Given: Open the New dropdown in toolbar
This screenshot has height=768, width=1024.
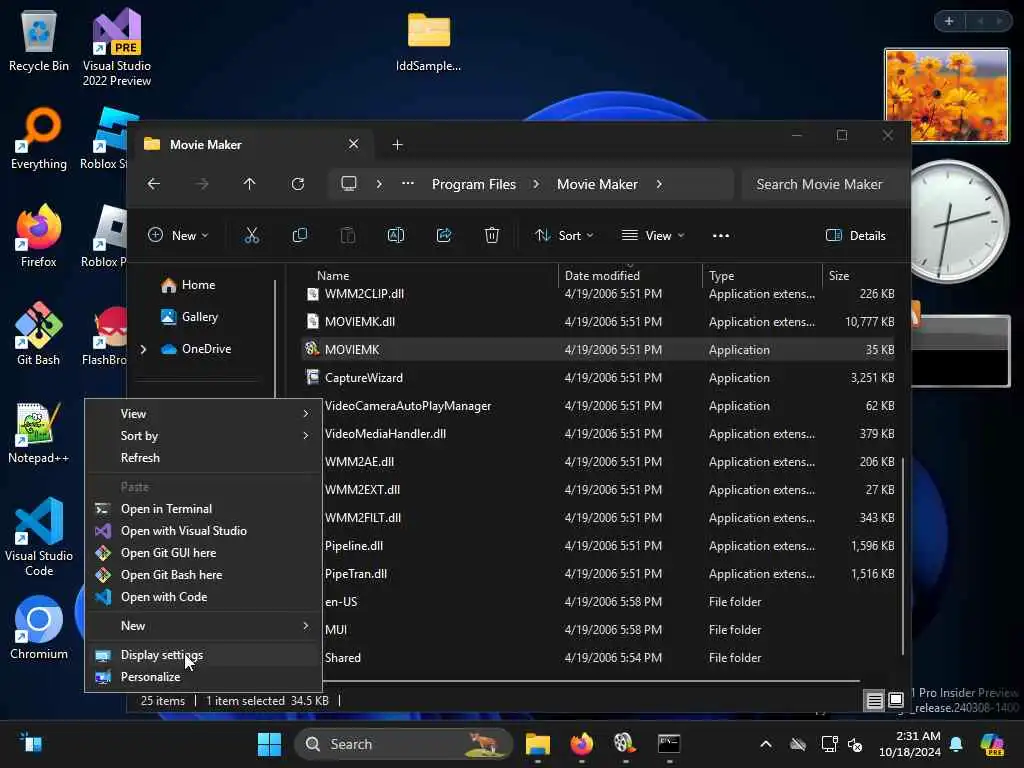Looking at the screenshot, I should [178, 236].
